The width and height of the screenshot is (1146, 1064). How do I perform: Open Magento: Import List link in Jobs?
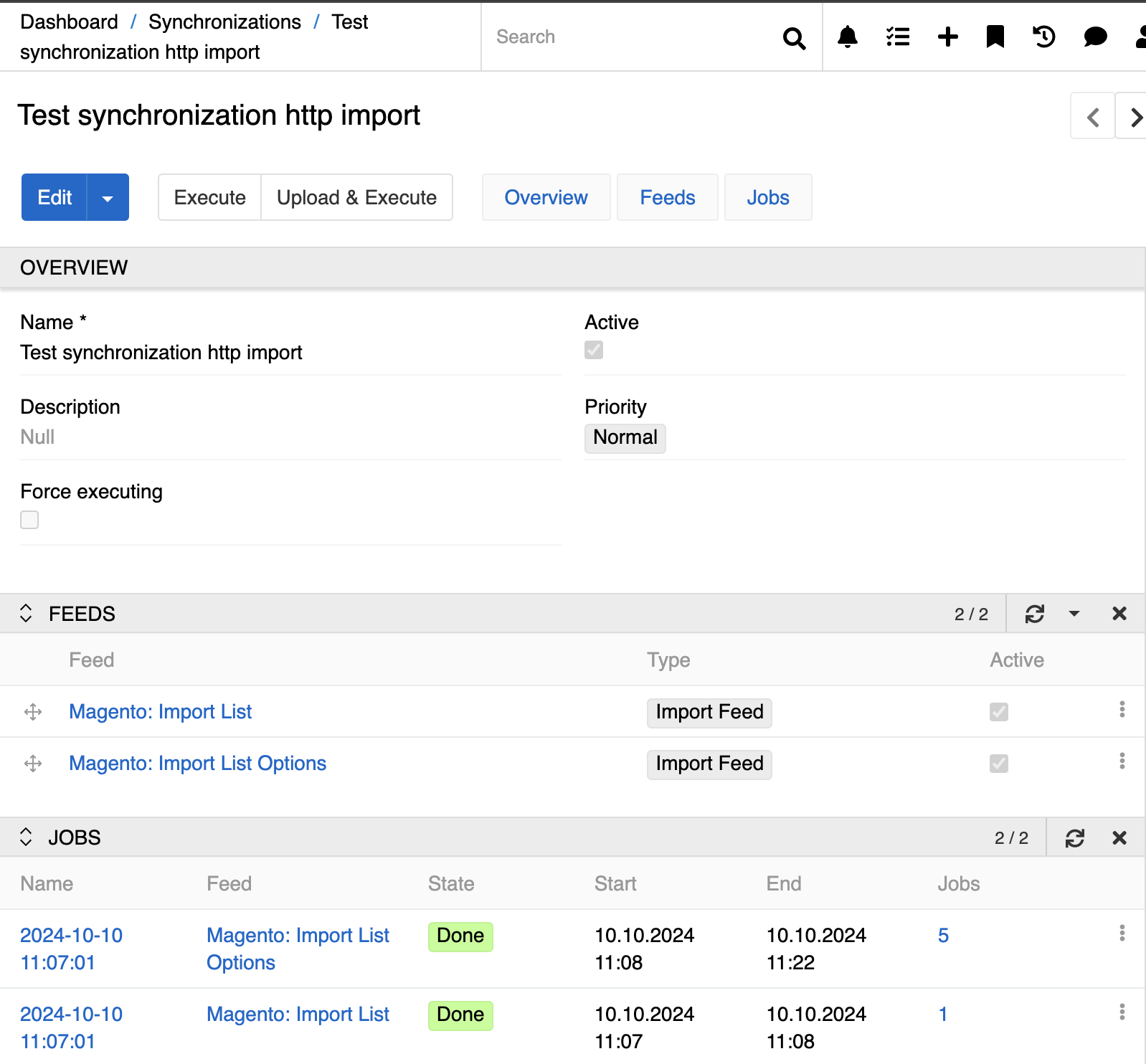click(x=298, y=1015)
